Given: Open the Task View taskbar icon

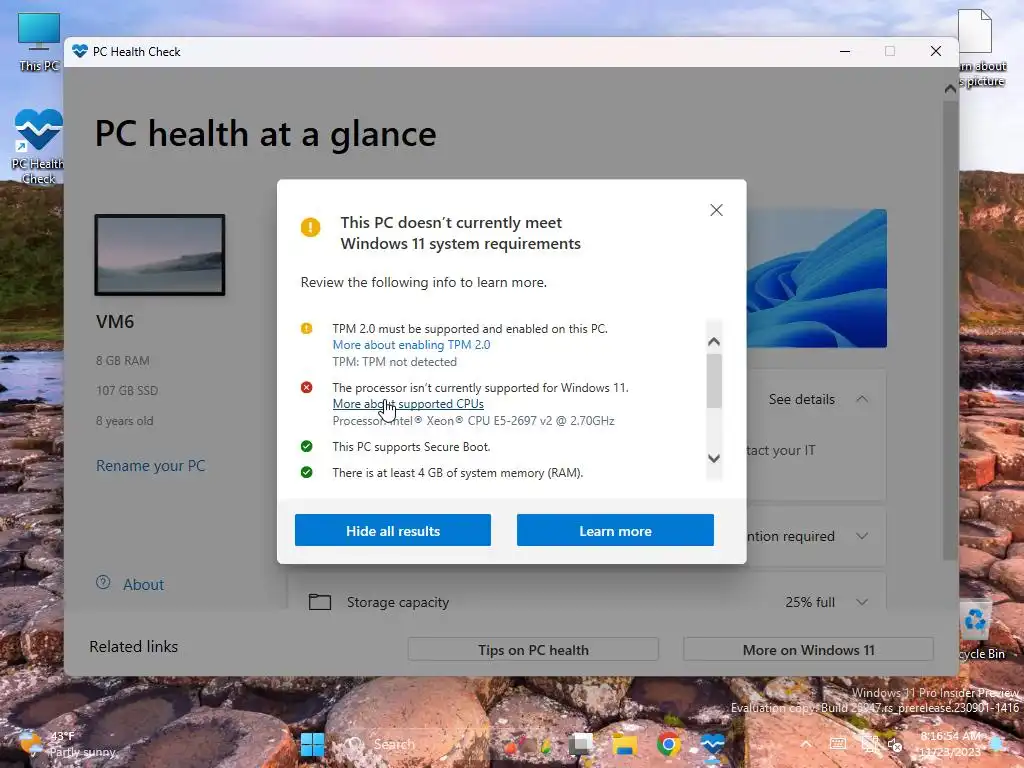Looking at the screenshot, I should tap(581, 744).
